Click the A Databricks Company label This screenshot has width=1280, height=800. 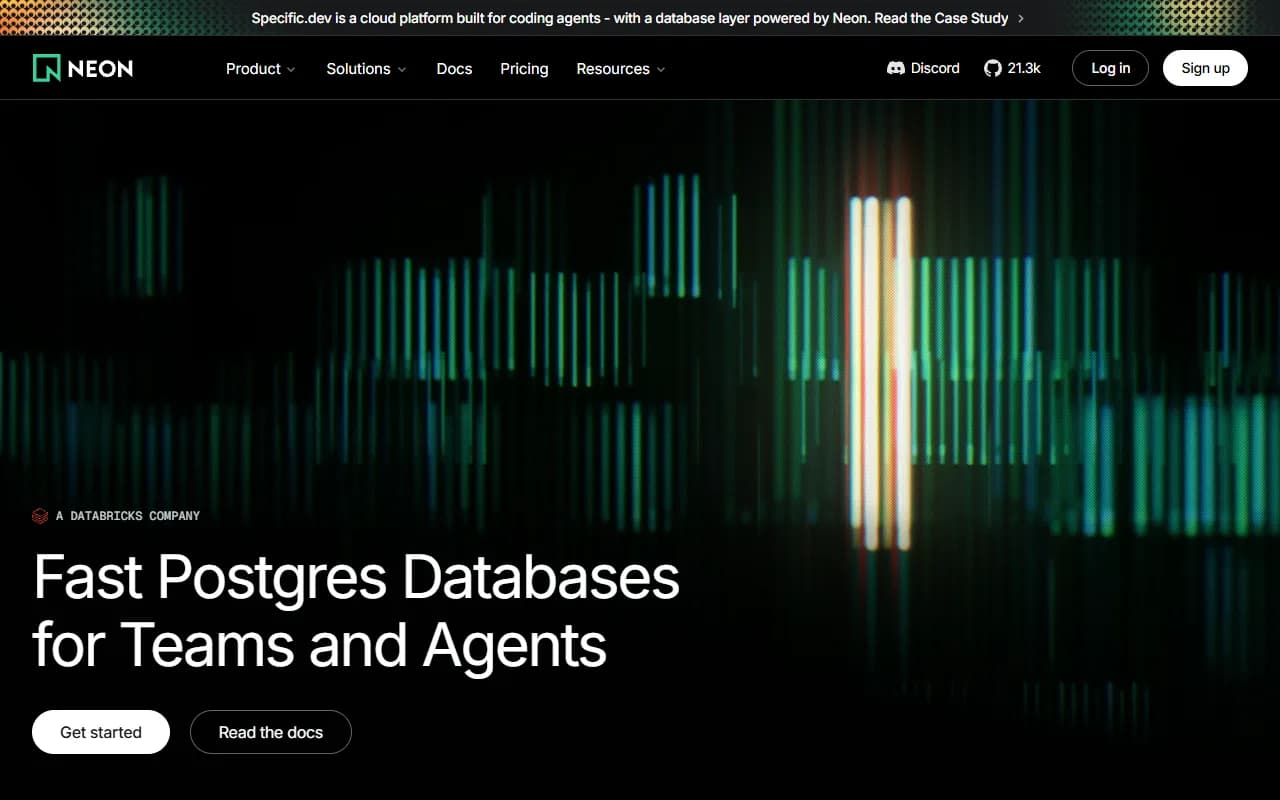coord(128,516)
